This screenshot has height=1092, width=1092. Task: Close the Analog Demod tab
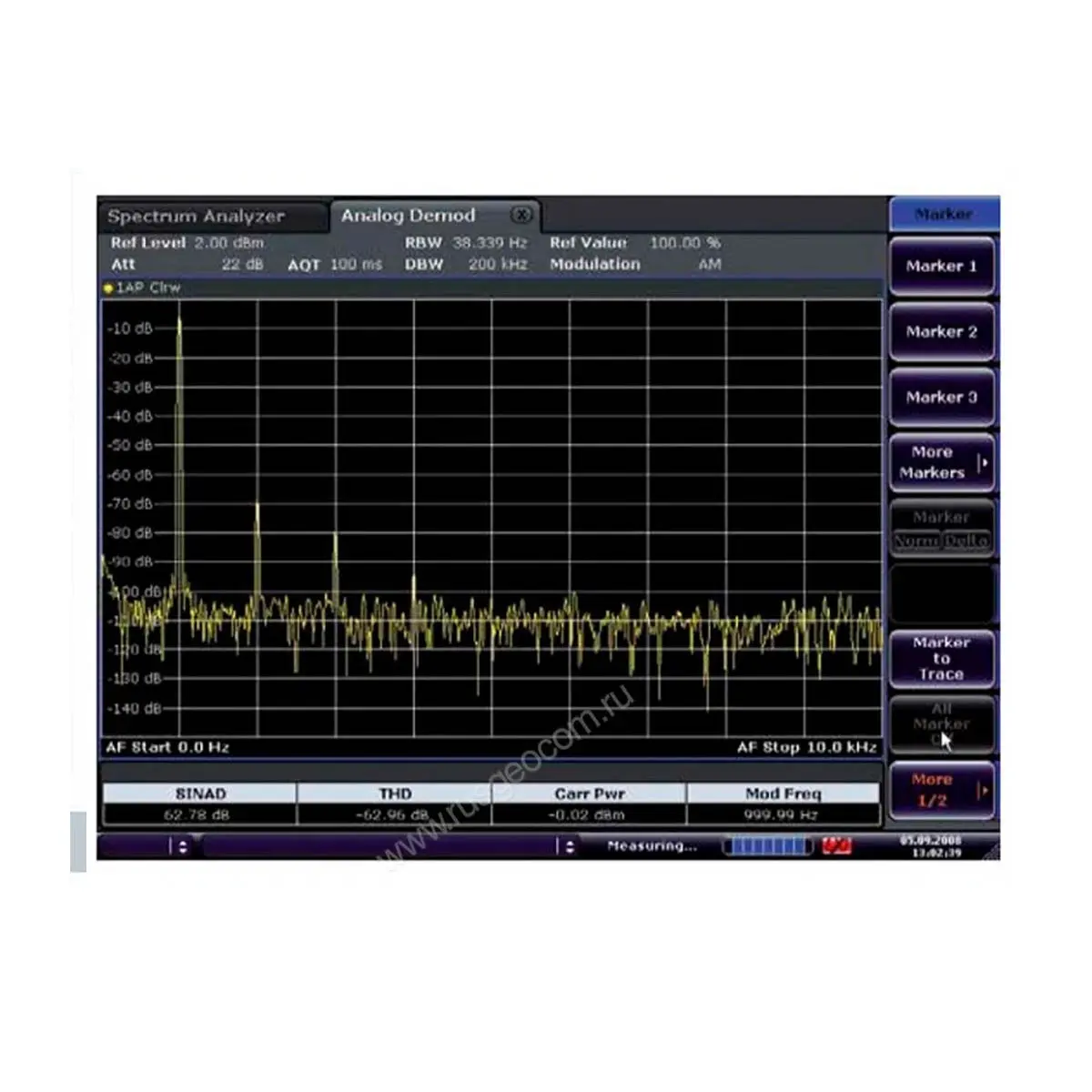(x=521, y=216)
